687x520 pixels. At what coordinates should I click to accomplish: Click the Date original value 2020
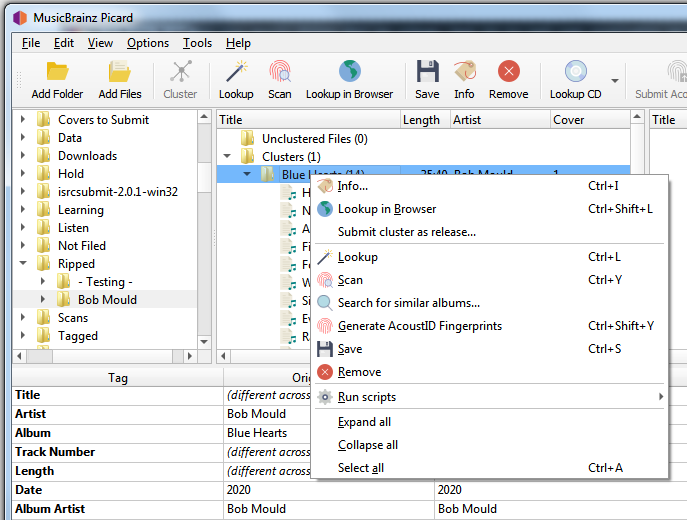(x=238, y=489)
